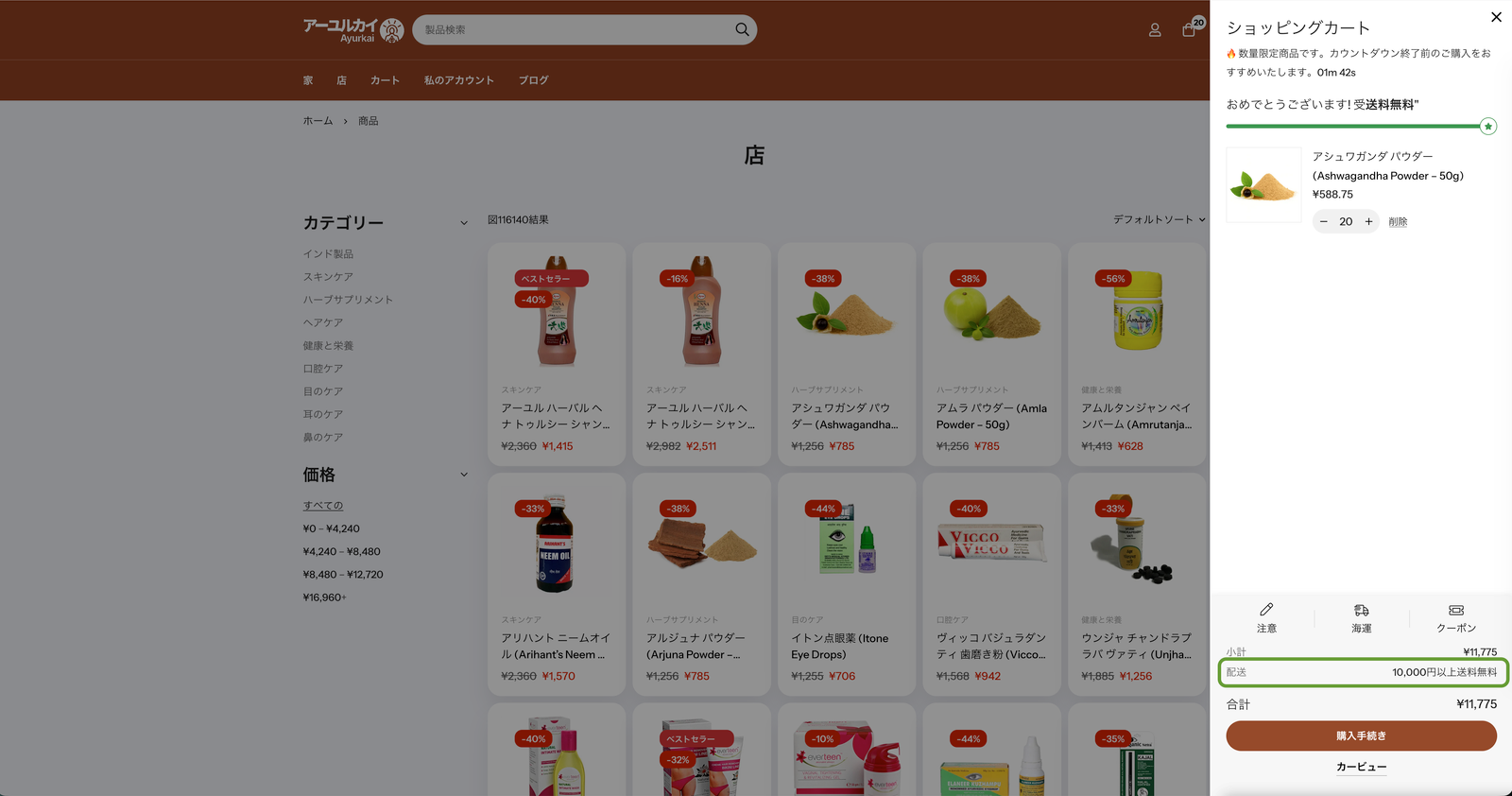Collapse the 価格 filter section

point(464,475)
